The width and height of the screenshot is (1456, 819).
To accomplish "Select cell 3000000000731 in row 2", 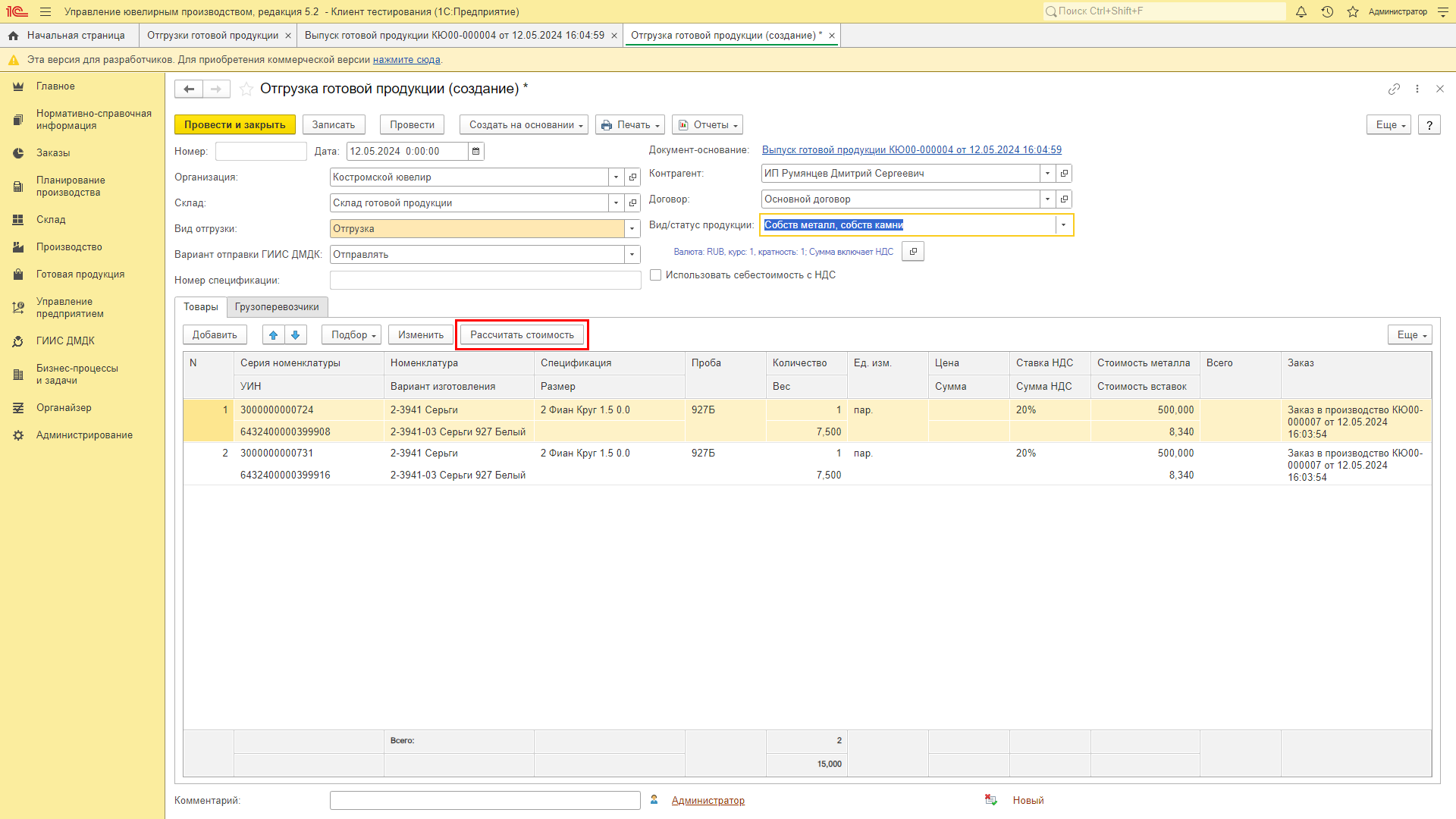I will pyautogui.click(x=309, y=453).
